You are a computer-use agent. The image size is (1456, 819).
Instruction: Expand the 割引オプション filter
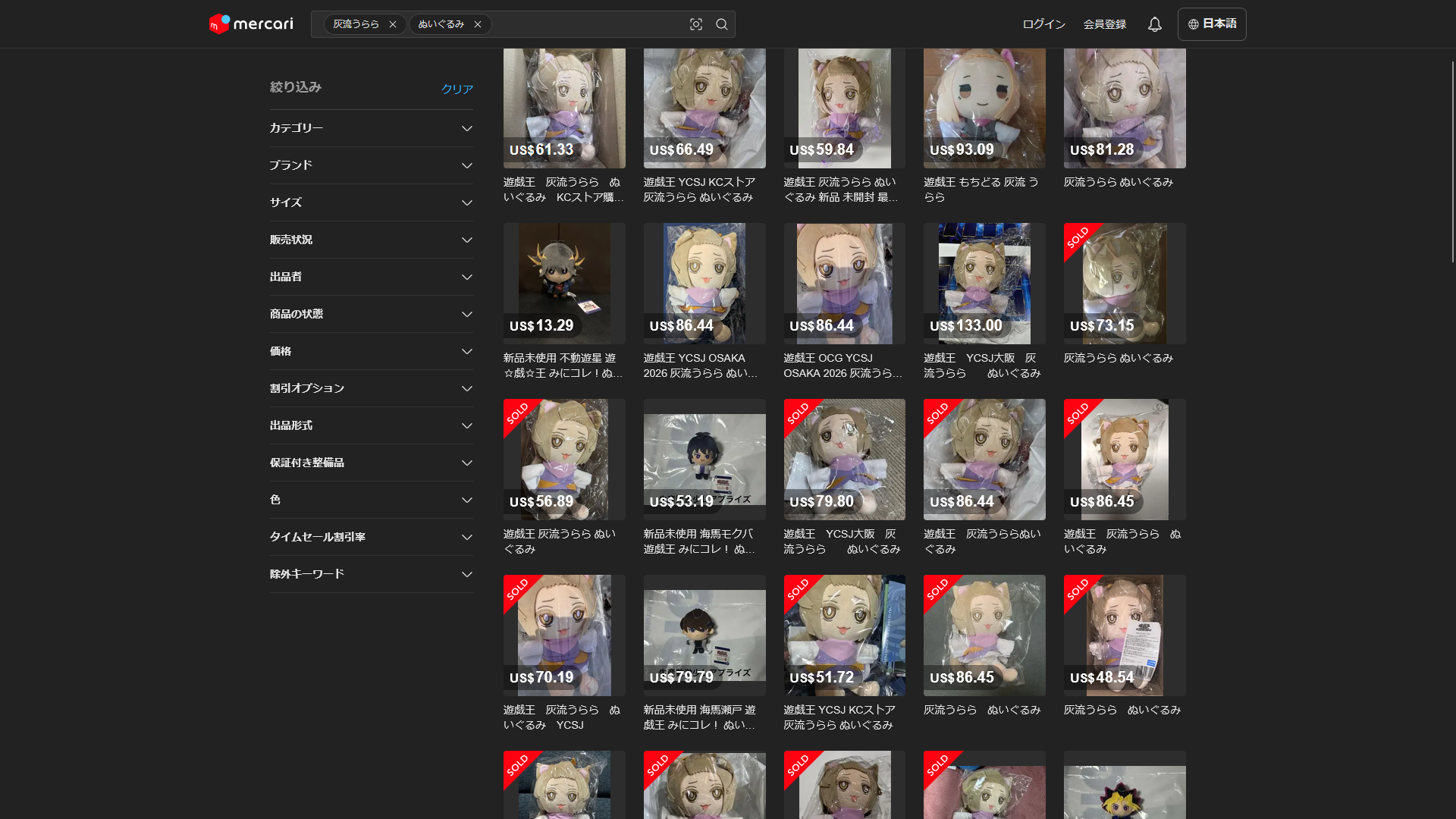tap(372, 388)
